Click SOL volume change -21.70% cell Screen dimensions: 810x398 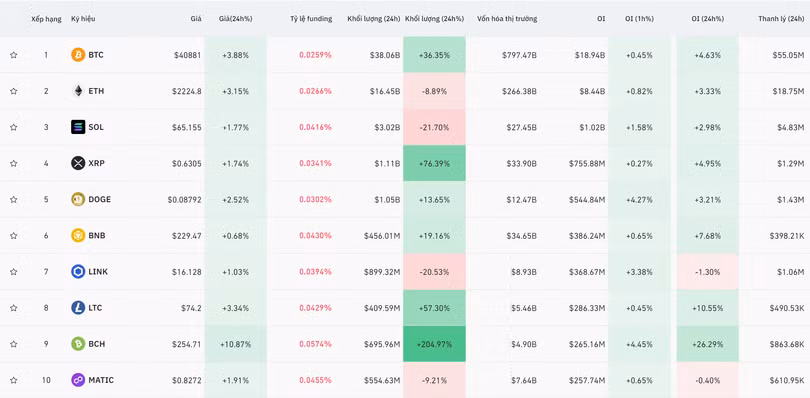[x=434, y=127]
